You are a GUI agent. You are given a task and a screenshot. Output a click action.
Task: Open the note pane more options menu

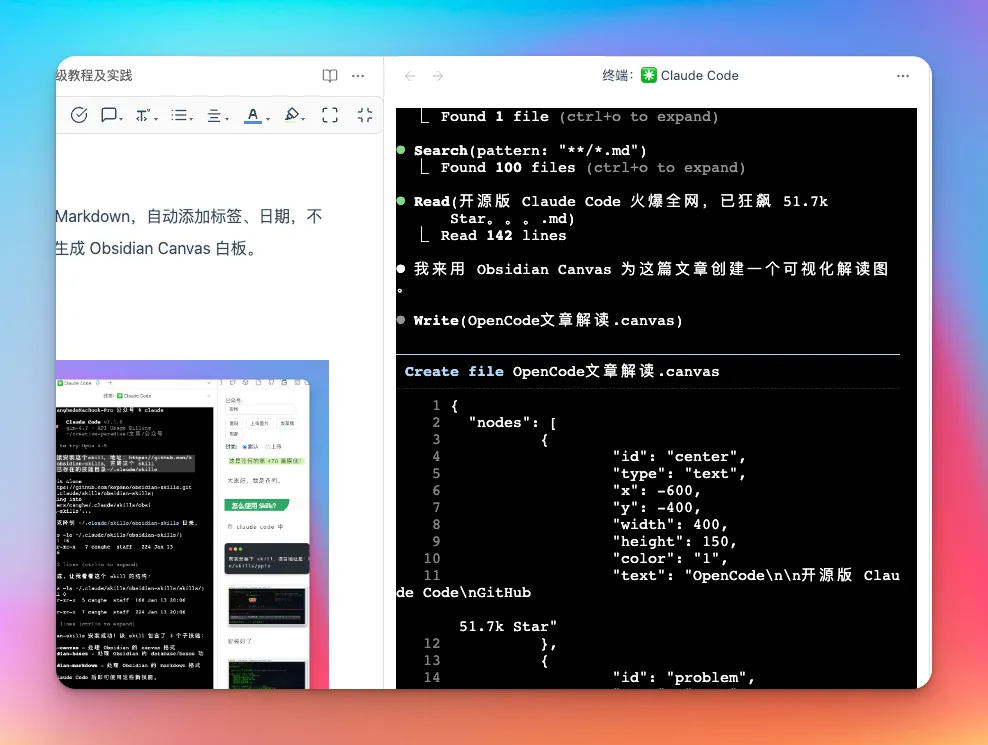[358, 76]
